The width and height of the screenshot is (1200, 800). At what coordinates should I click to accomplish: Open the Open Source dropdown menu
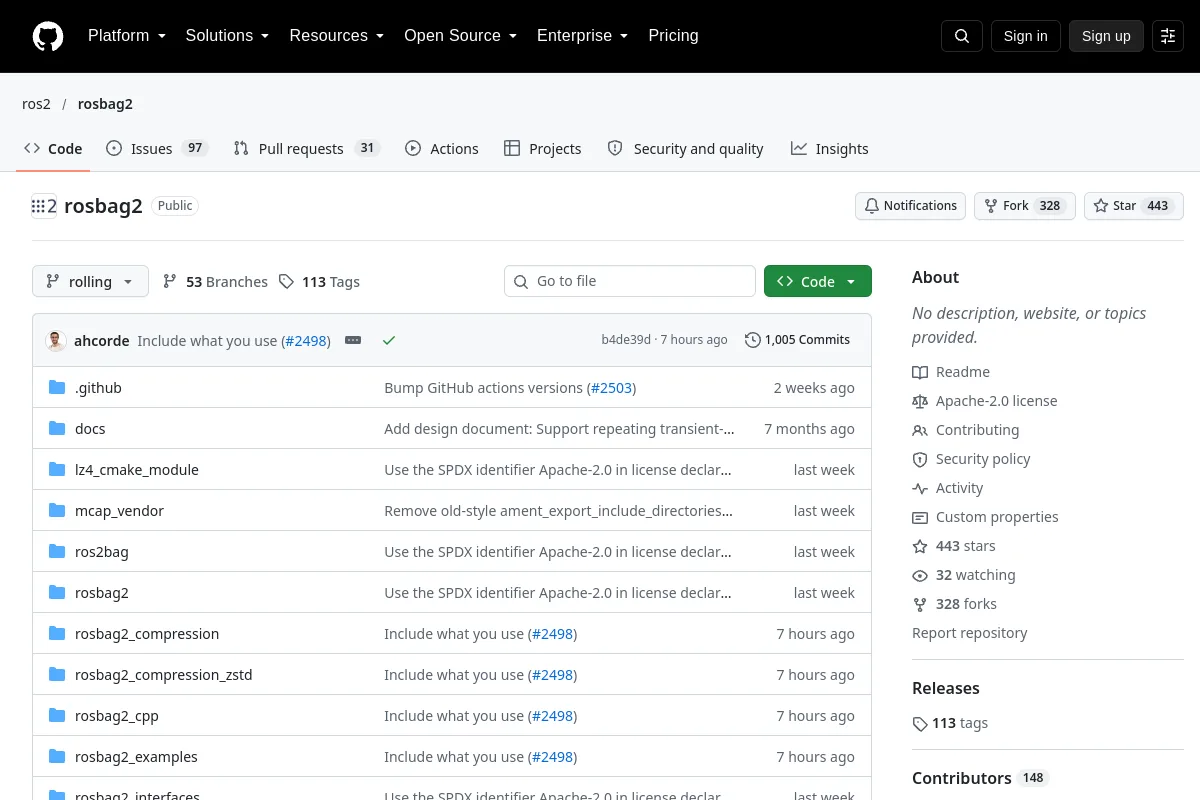(460, 36)
